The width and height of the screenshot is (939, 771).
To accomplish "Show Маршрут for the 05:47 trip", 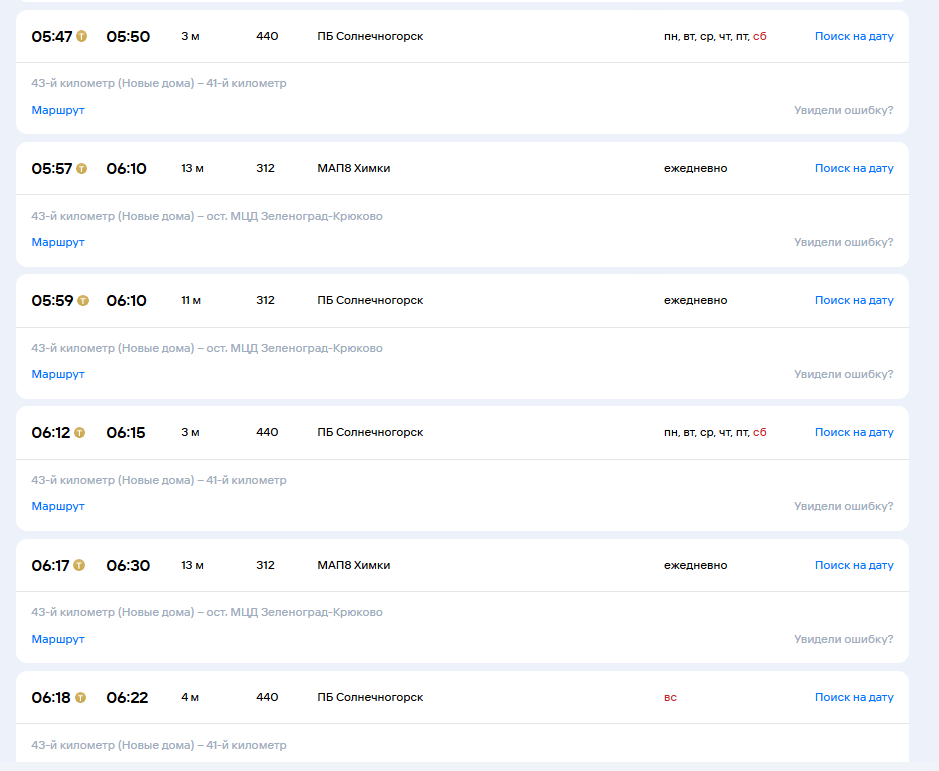I will pyautogui.click(x=58, y=110).
